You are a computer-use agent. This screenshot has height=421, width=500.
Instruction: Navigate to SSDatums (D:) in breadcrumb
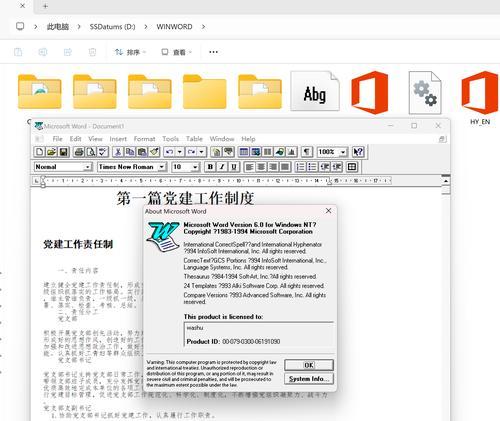pyautogui.click(x=112, y=27)
